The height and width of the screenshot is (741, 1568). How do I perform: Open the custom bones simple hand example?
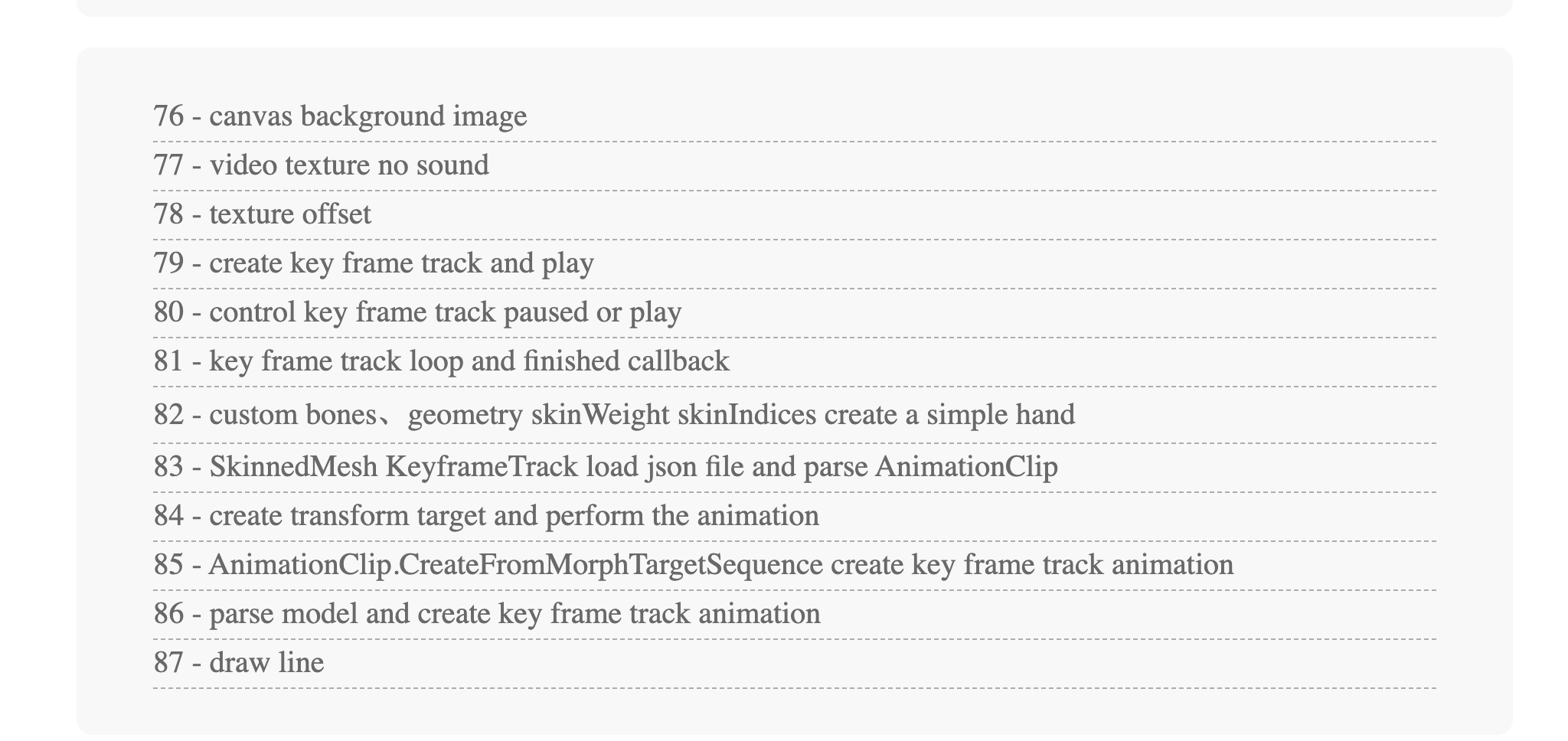tap(614, 415)
